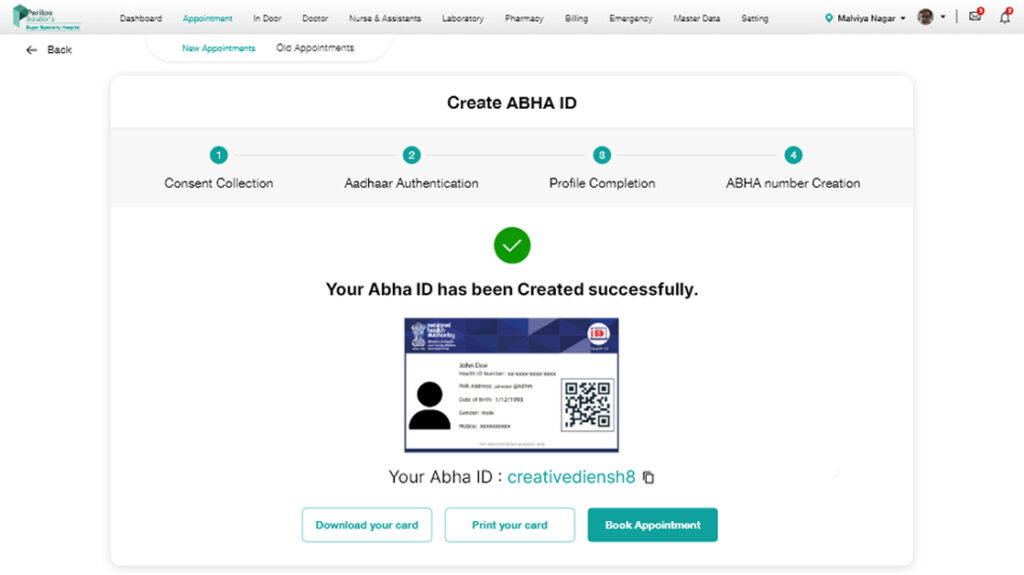Select step 4 ABHA number Creation
1024x575 pixels.
793,155
